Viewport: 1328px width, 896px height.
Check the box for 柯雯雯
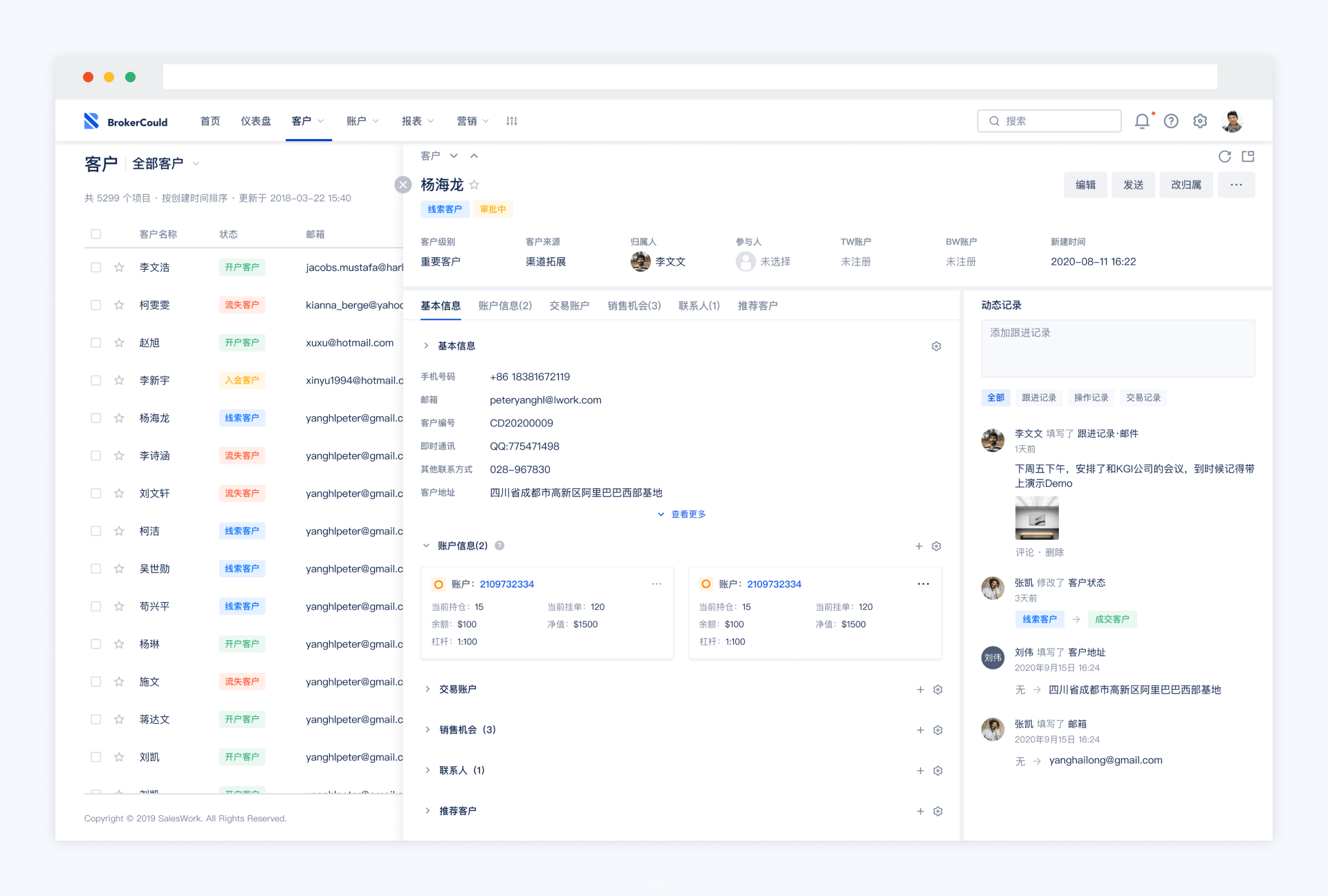96,305
